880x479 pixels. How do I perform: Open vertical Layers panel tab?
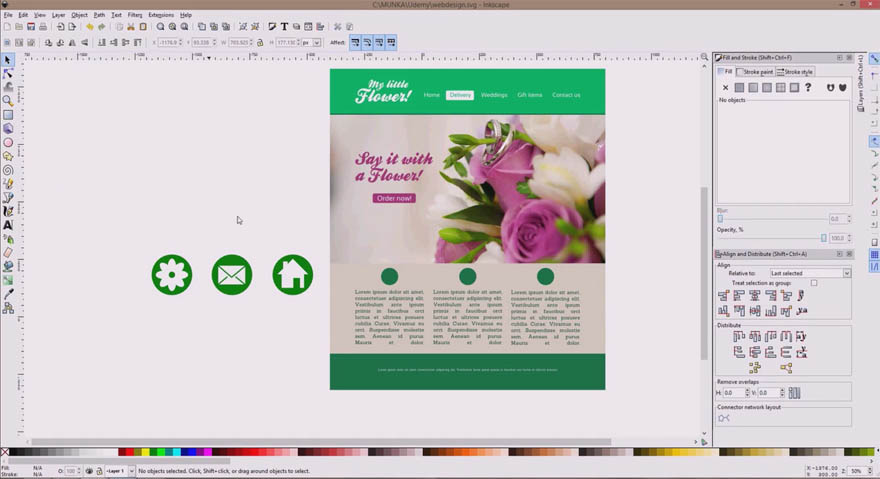(x=861, y=83)
